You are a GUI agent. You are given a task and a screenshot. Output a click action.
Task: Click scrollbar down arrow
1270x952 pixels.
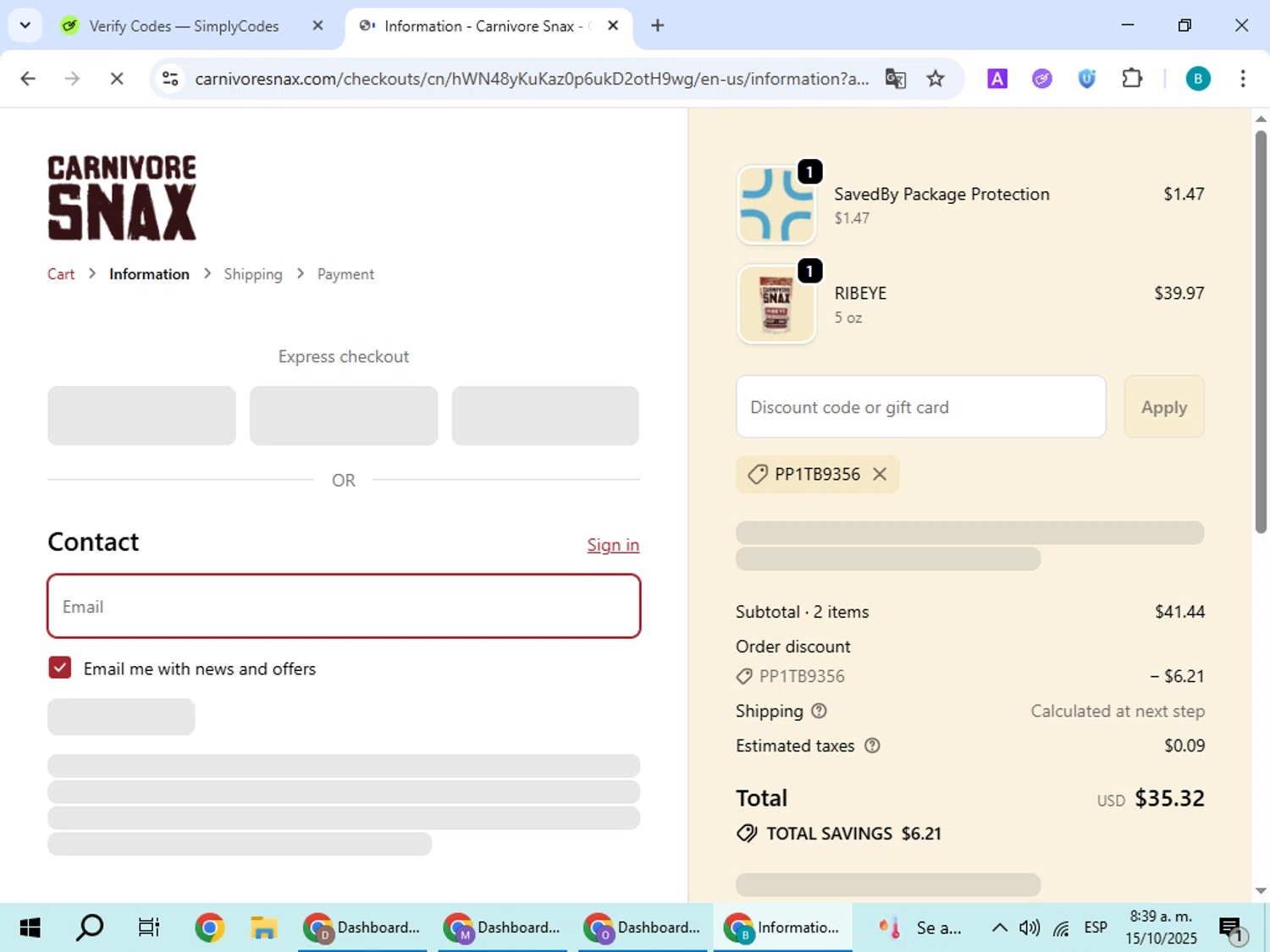tap(1261, 890)
